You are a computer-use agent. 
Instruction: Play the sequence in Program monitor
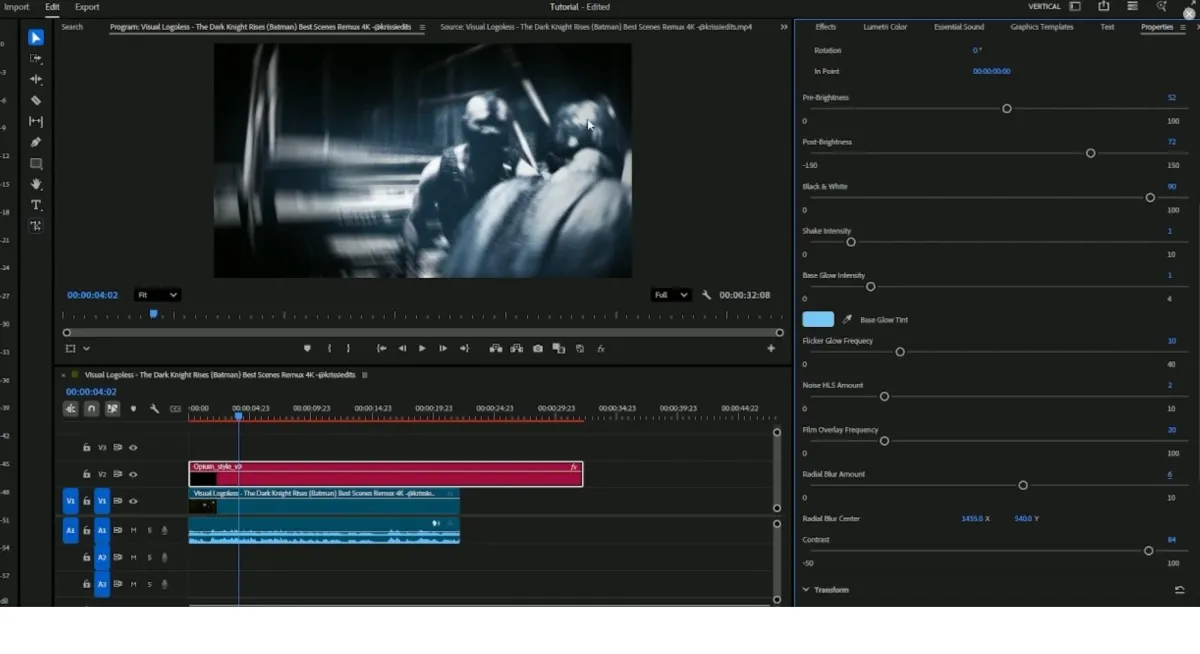pos(422,349)
